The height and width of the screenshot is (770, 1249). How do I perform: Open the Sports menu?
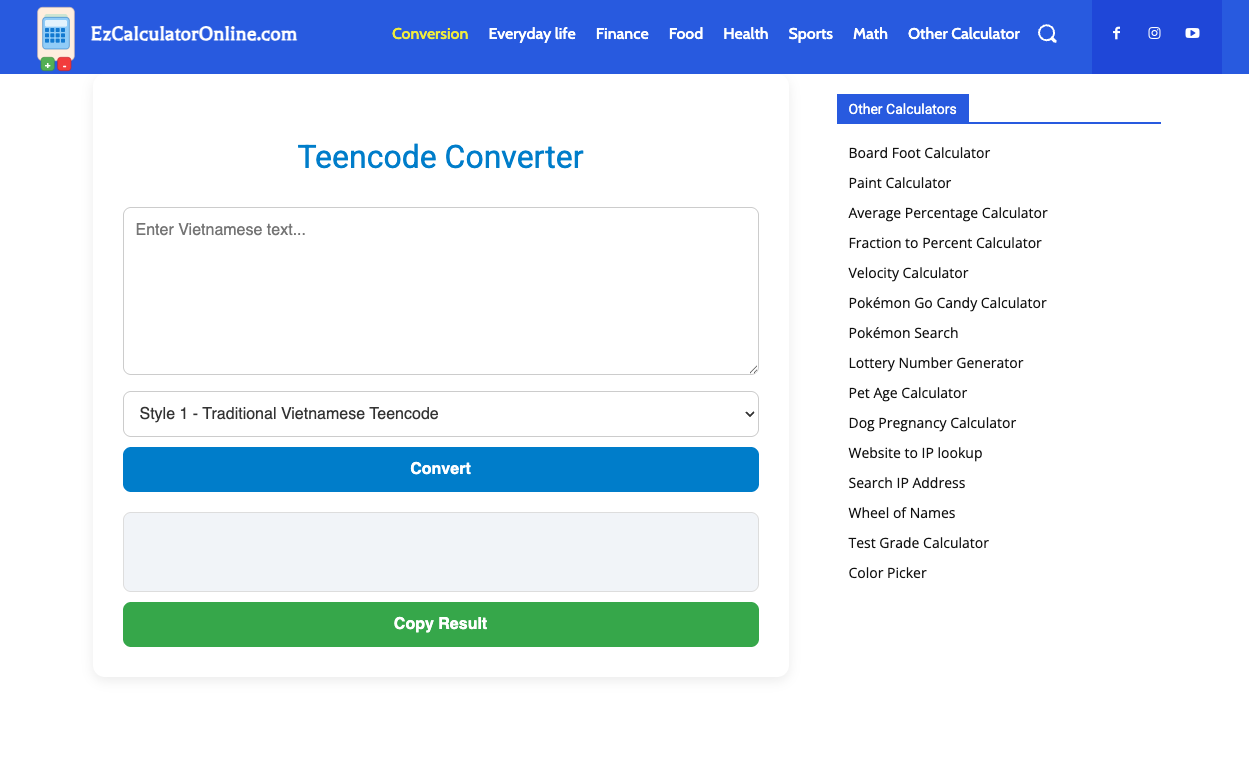(810, 33)
